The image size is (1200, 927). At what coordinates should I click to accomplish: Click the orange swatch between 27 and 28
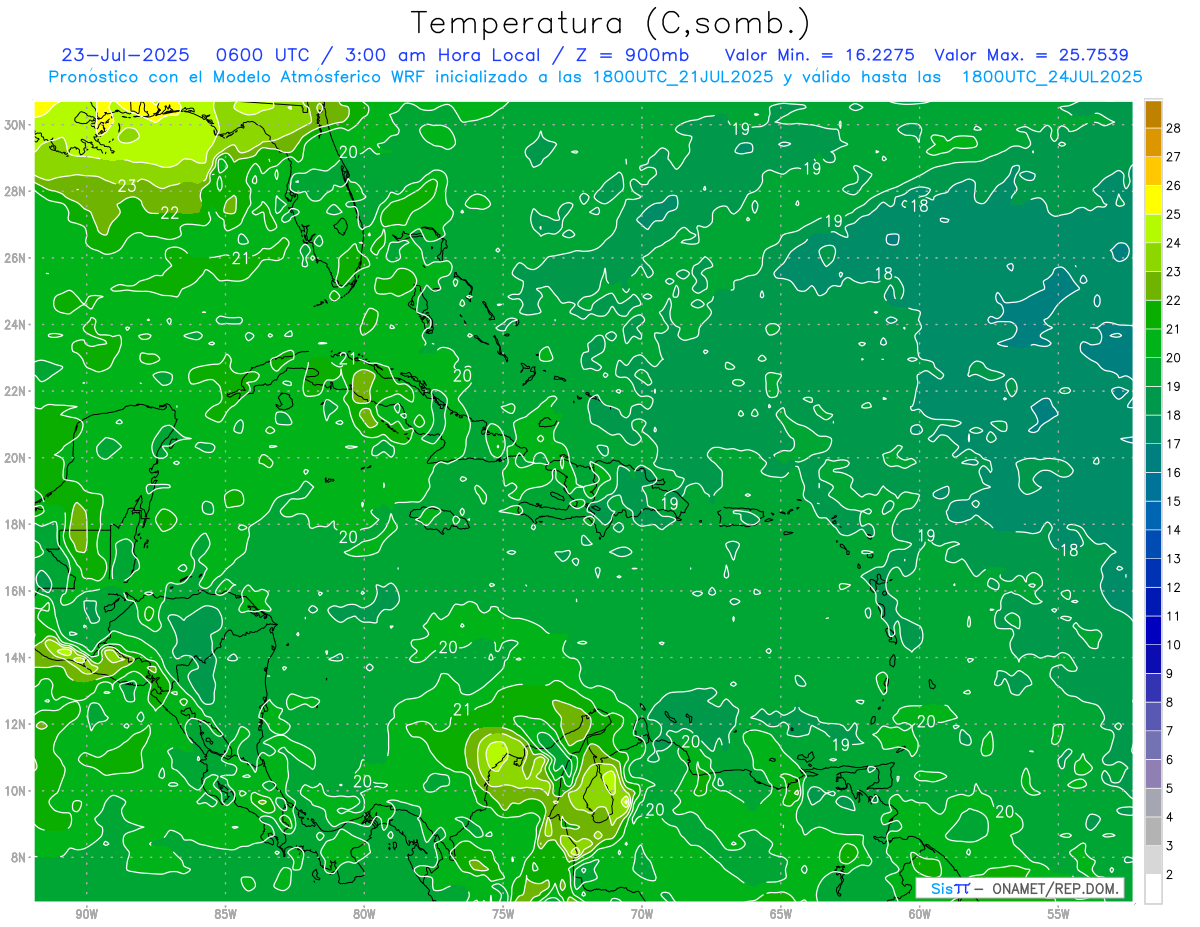click(x=1153, y=143)
